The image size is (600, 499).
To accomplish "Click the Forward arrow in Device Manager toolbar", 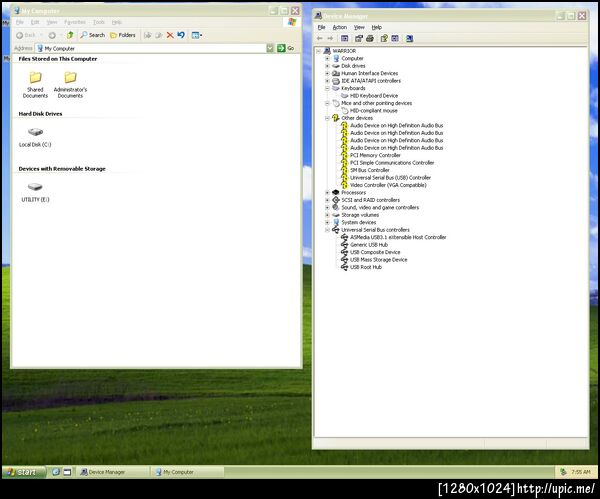I will point(330,38).
